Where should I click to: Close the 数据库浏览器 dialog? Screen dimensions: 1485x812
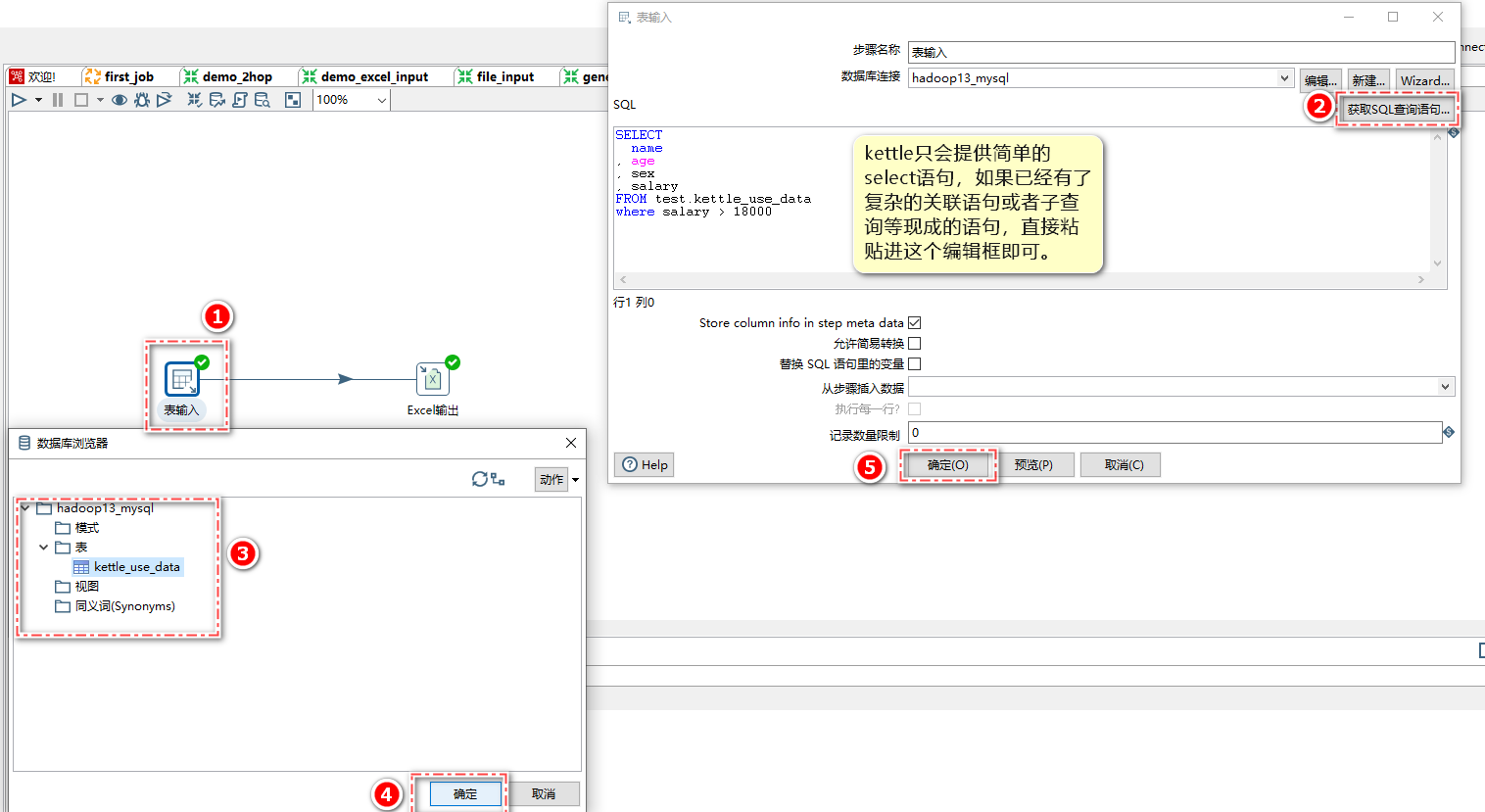(571, 443)
